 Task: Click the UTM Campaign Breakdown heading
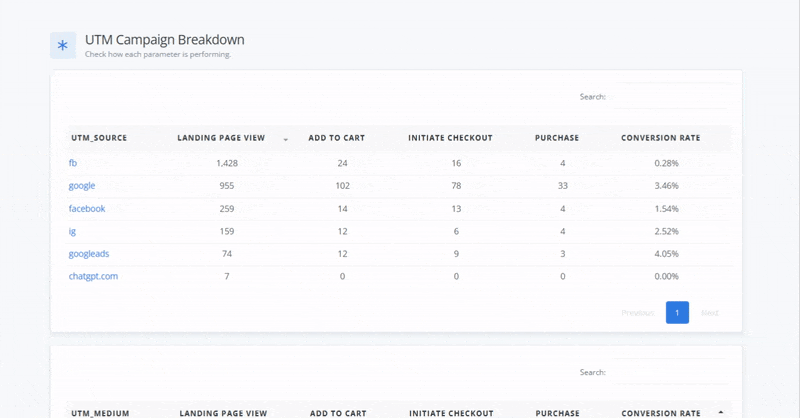click(x=164, y=40)
